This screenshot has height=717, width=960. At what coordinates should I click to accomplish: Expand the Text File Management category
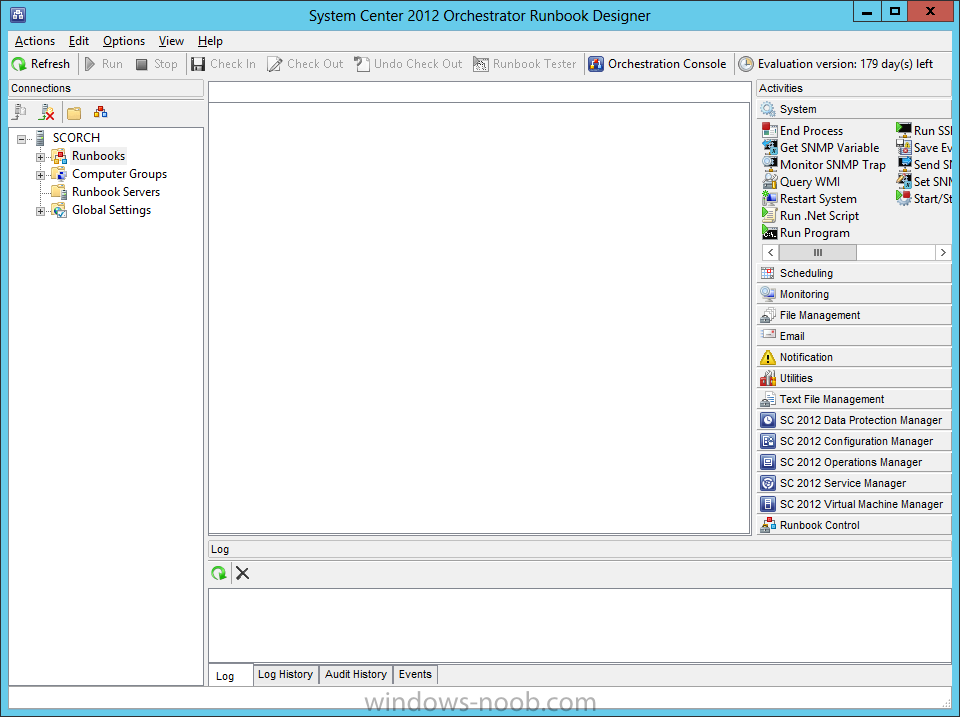853,399
